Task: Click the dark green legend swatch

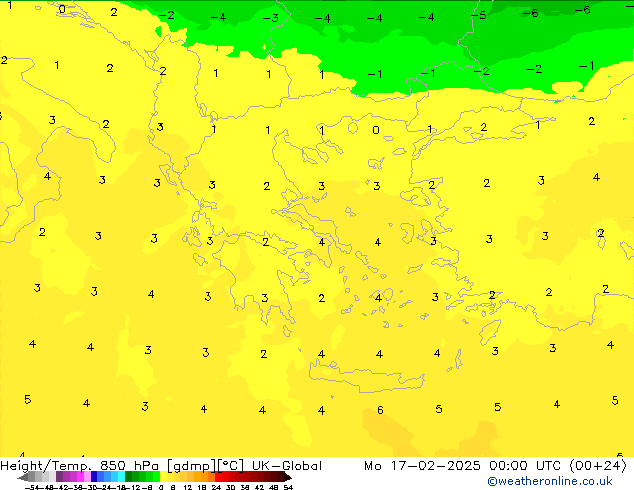Action: 129,477
